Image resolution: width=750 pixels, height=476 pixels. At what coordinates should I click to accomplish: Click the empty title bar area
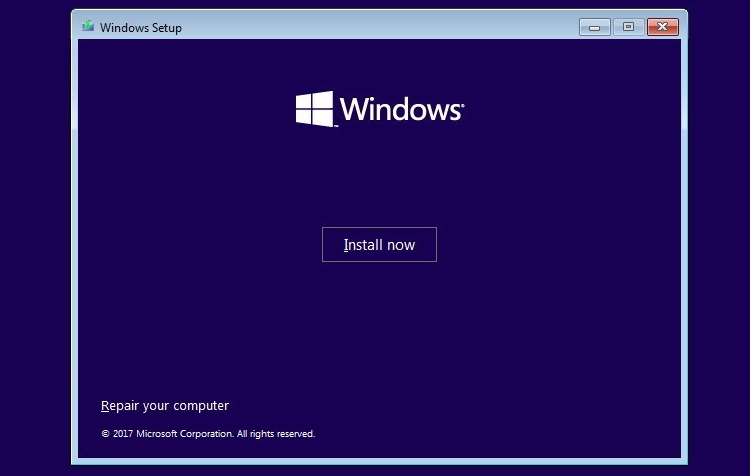pos(380,27)
